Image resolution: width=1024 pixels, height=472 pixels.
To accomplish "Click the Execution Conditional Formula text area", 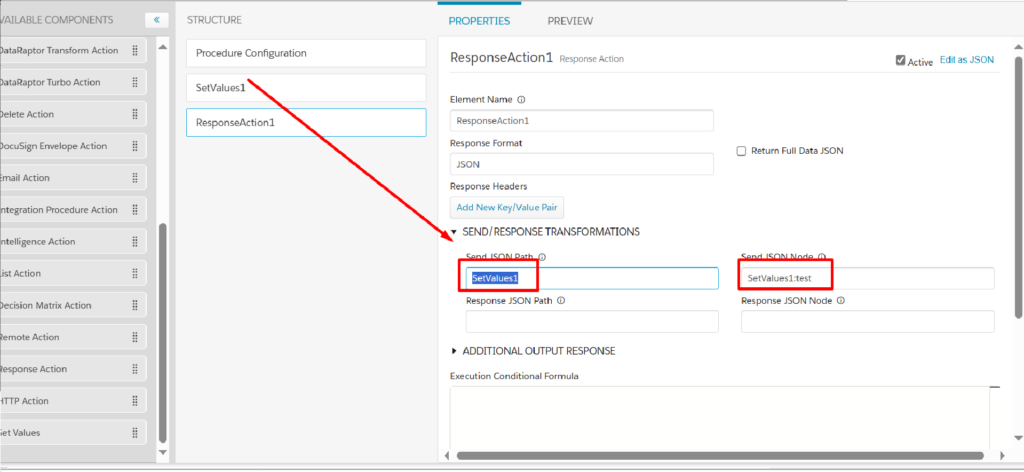I will [x=720, y=418].
